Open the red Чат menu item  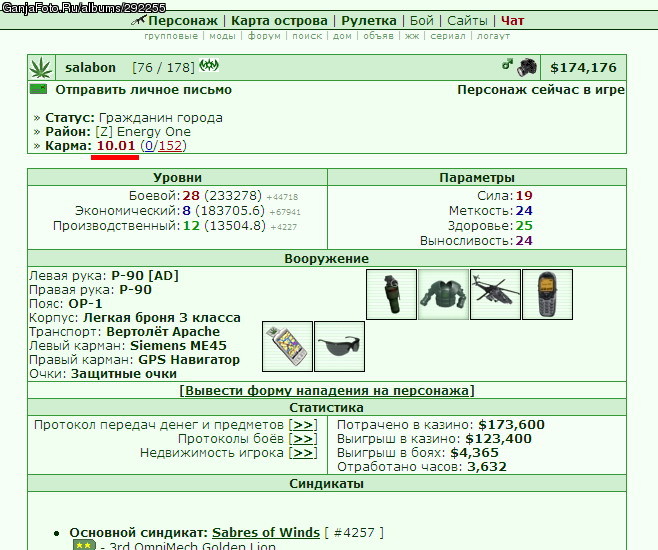512,21
